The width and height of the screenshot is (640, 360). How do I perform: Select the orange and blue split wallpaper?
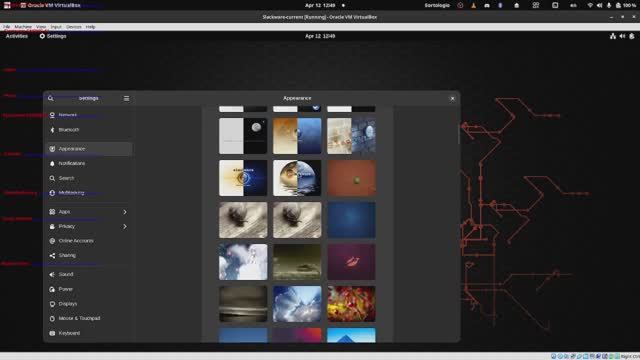297,136
